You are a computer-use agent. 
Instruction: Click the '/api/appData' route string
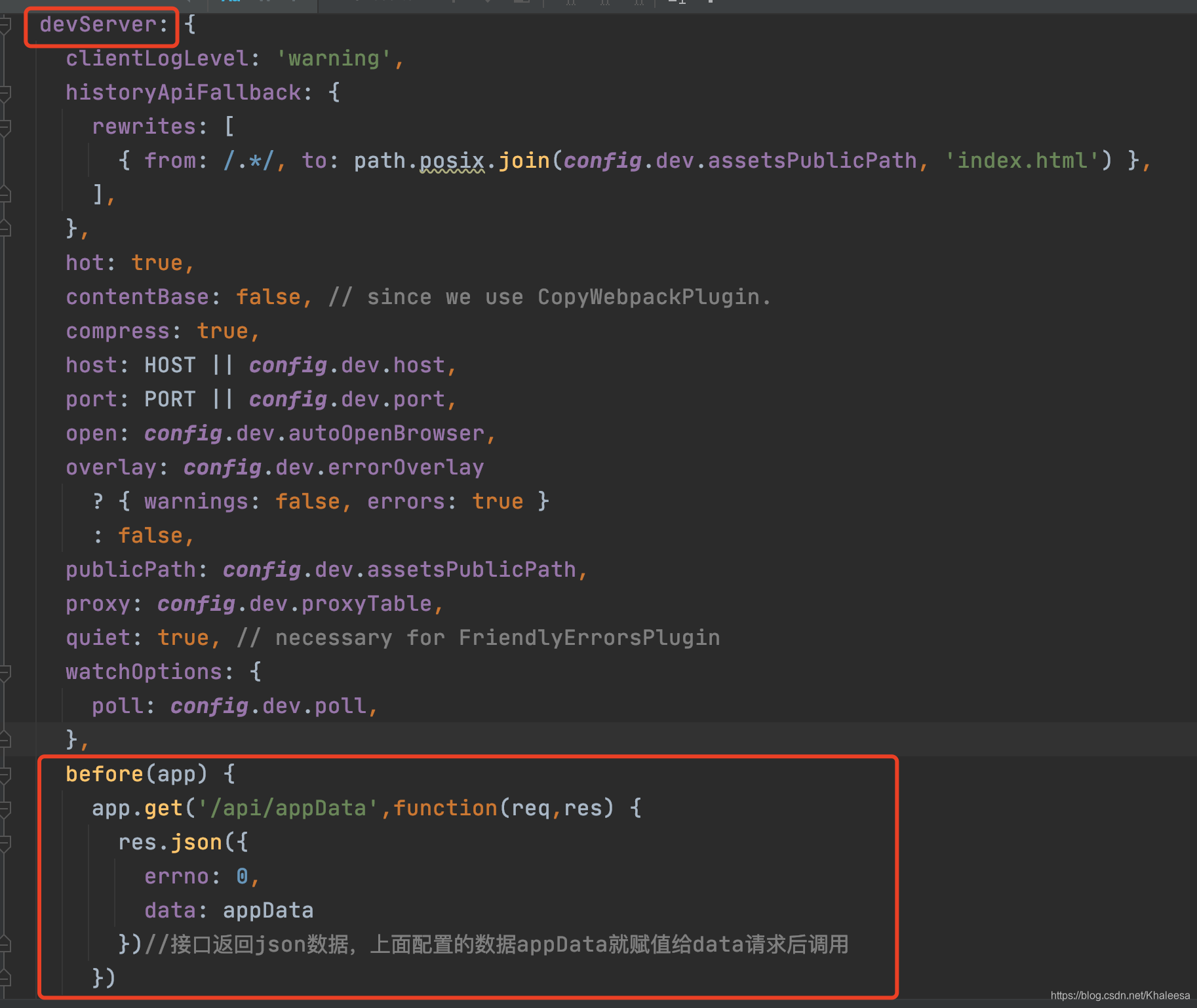tap(288, 809)
